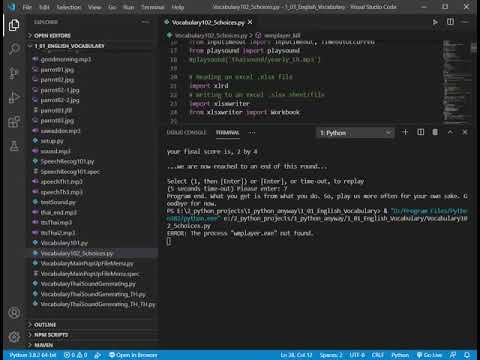
Task: Show more panel tabs ellipsis
Action: (252, 132)
